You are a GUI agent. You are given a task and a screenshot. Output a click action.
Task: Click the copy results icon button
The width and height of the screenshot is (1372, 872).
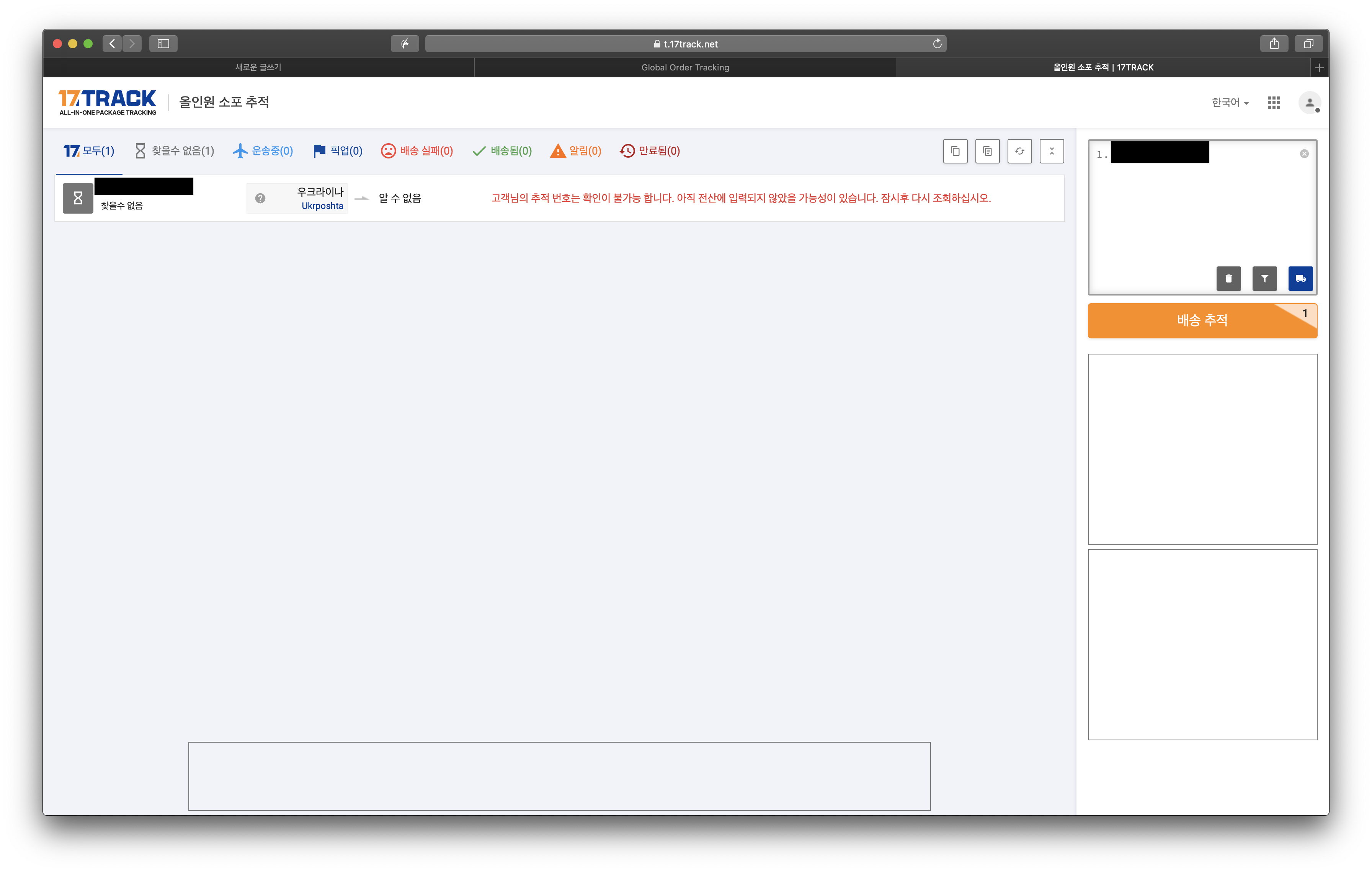click(x=955, y=151)
